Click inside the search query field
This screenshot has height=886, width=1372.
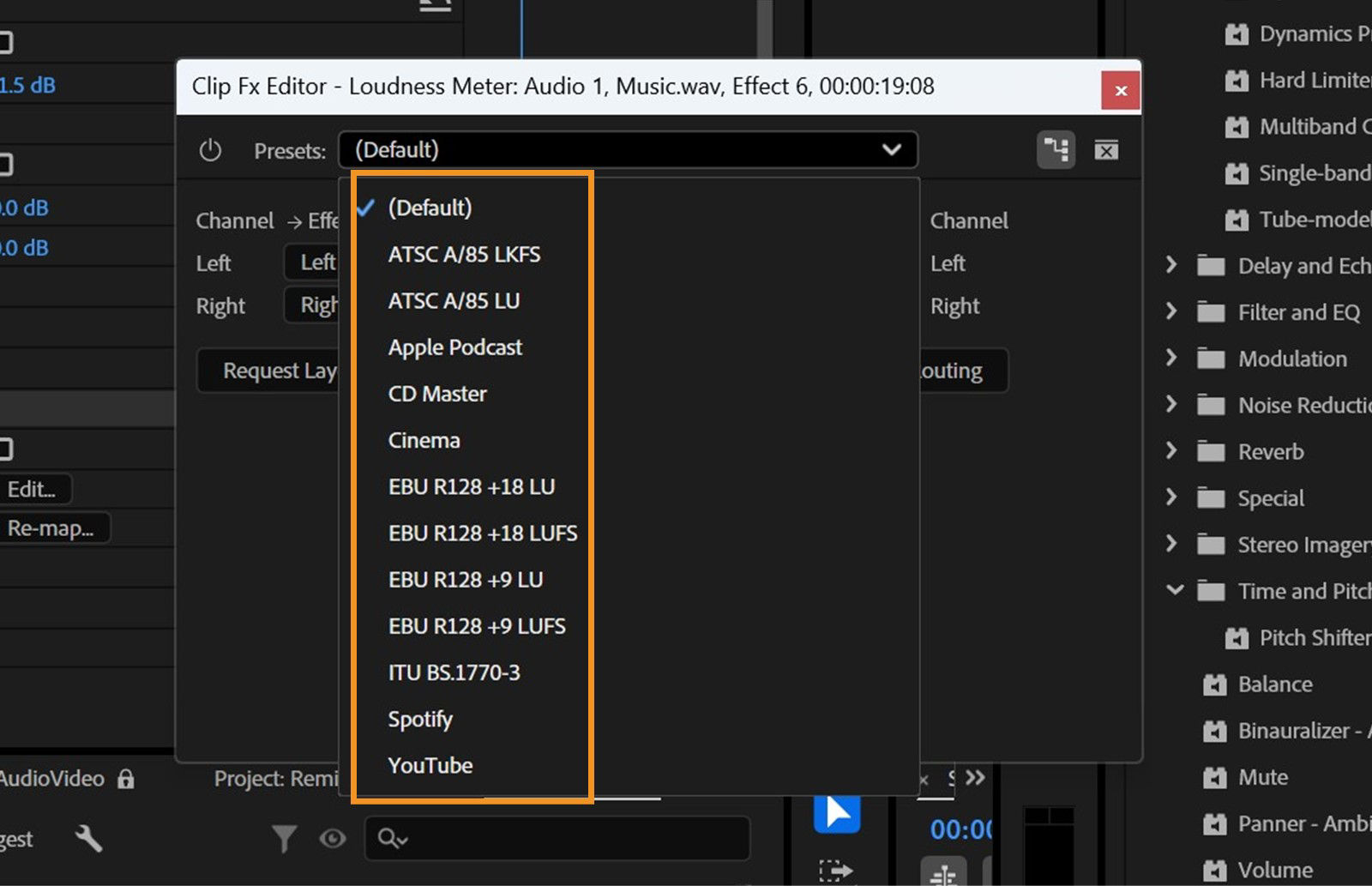click(x=557, y=839)
